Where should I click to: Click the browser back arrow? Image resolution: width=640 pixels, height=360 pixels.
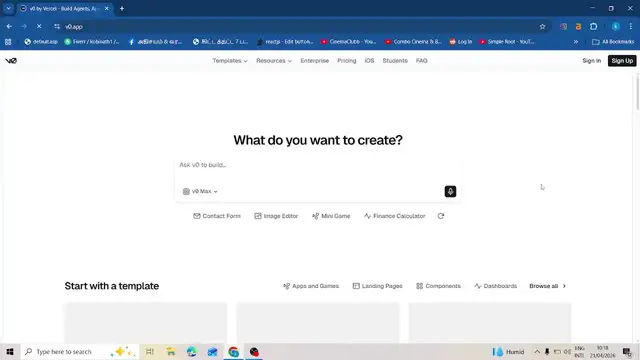click(x=9, y=27)
